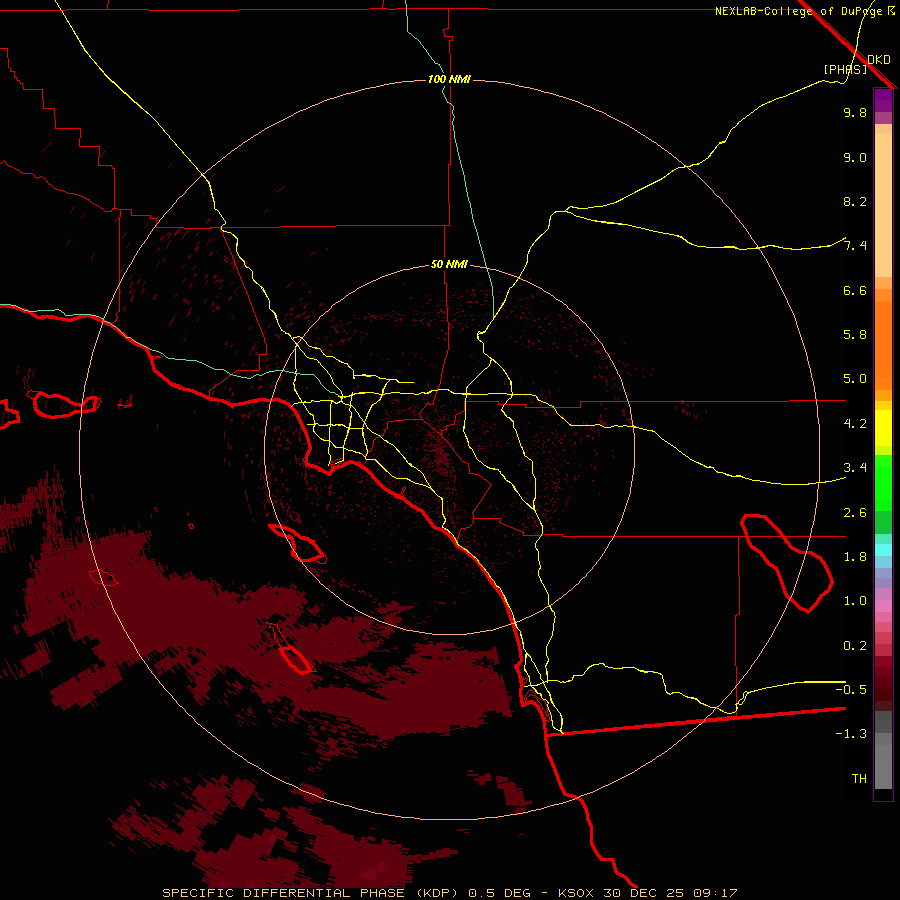The image size is (900, 900).
Task: Click the 1.8 scale value
Action: [855, 557]
